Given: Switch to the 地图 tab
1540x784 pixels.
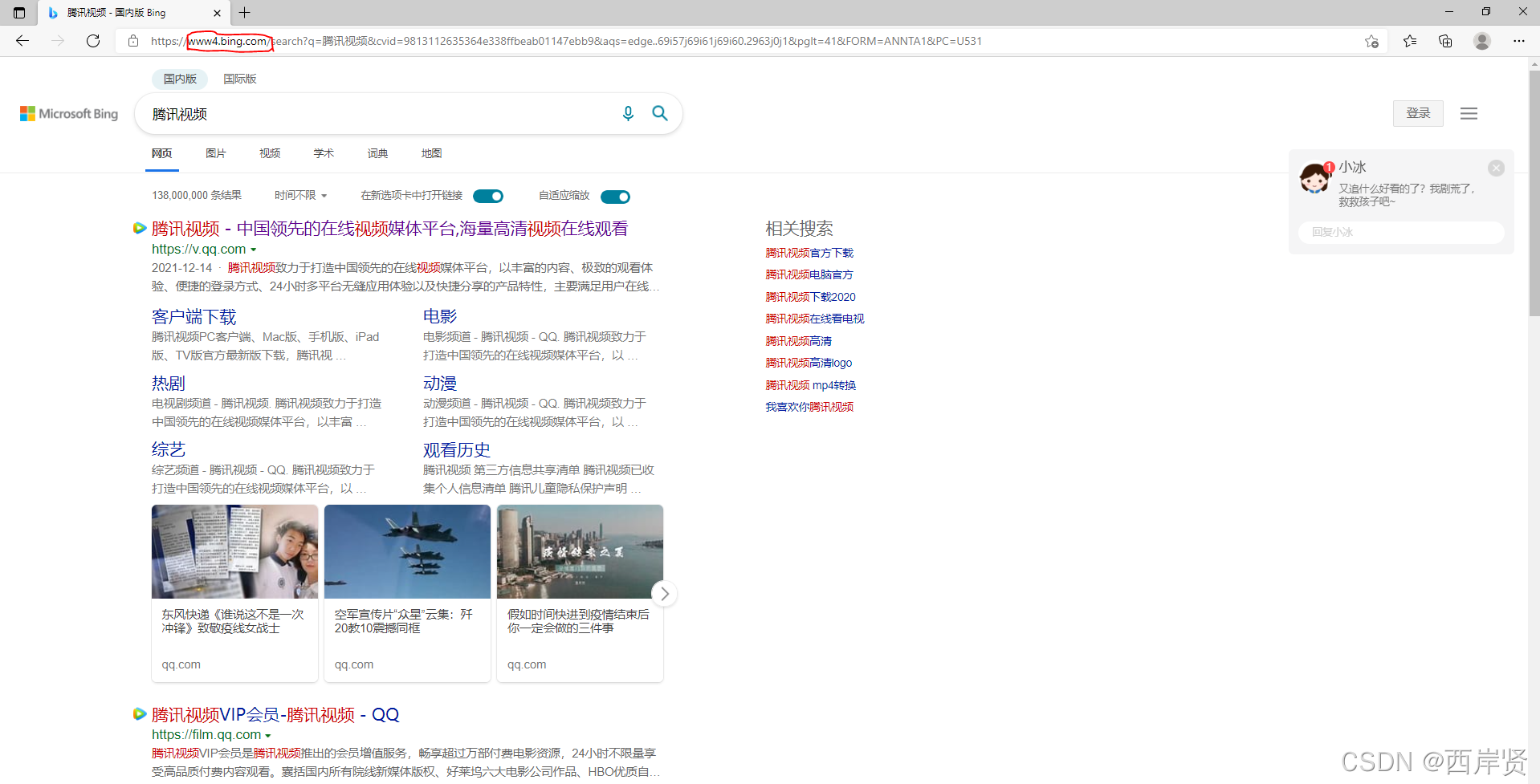Looking at the screenshot, I should click(431, 153).
